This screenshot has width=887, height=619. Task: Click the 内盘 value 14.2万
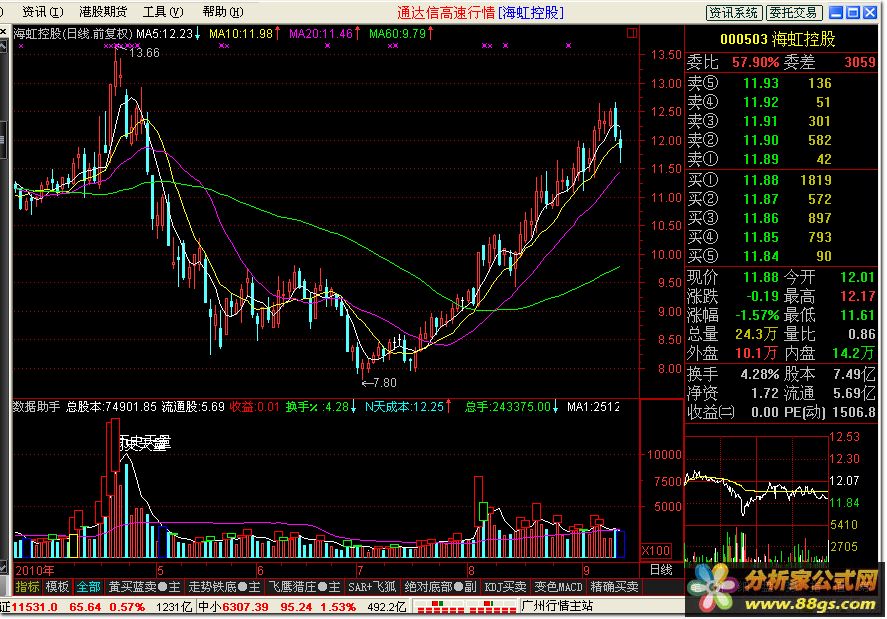point(853,353)
